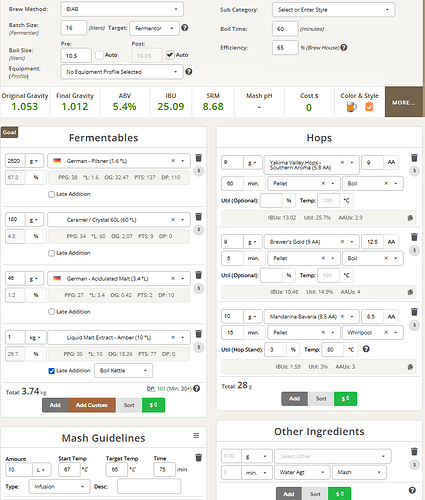Image resolution: width=425 pixels, height=500 pixels.
Task: Uncheck Late Addition for Liquid Malt Extract
Action: point(52,371)
